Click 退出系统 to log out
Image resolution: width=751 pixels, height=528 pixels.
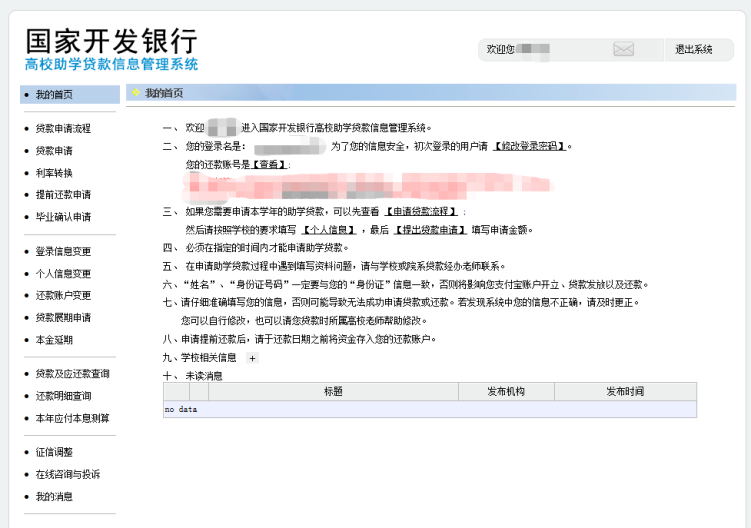tap(693, 49)
